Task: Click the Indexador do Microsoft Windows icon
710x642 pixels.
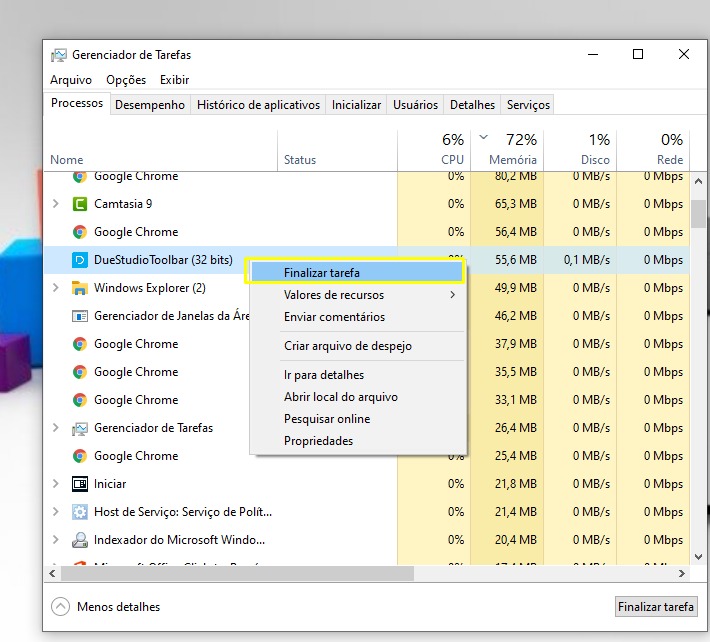Action: tap(80, 540)
